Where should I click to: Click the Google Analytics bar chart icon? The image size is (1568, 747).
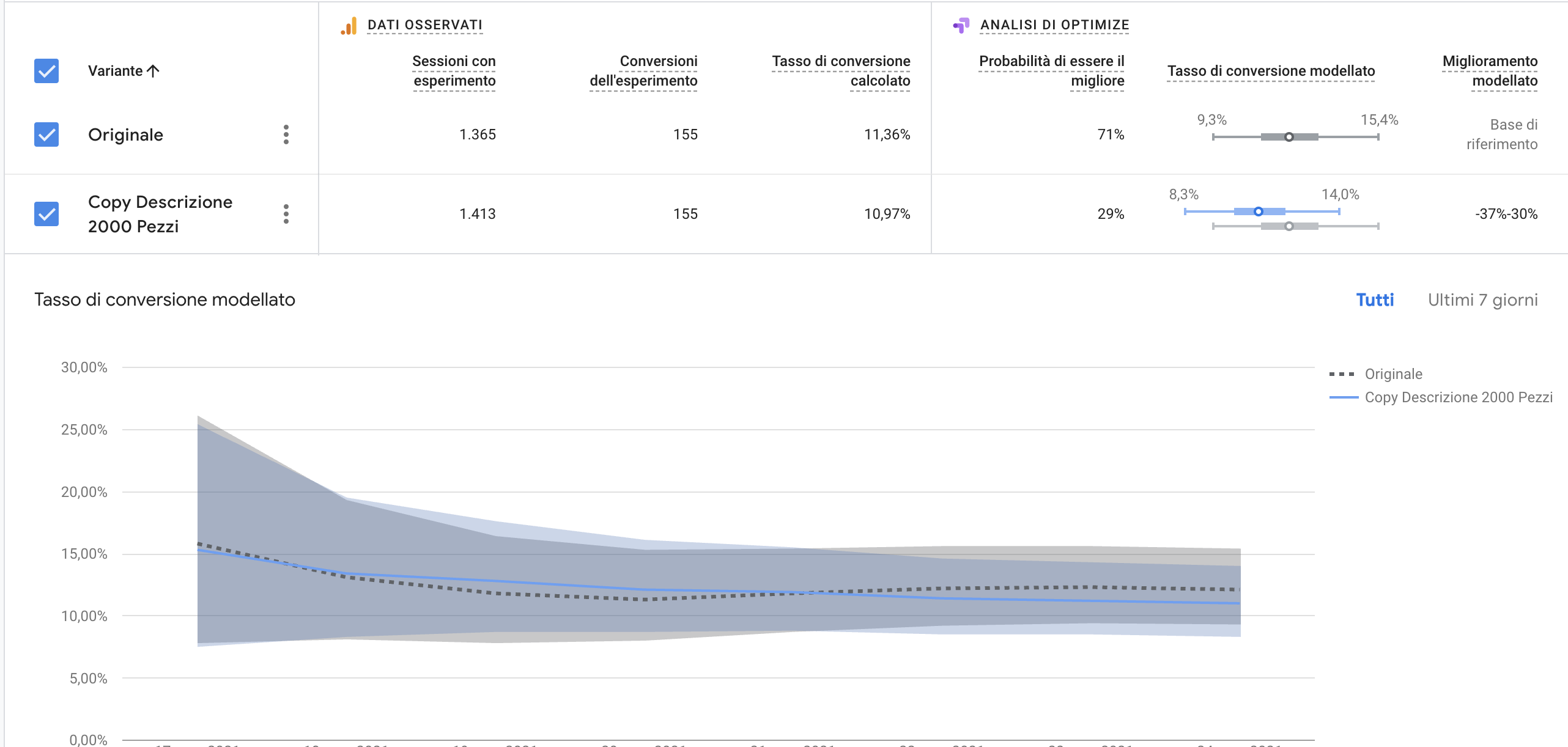pos(349,26)
